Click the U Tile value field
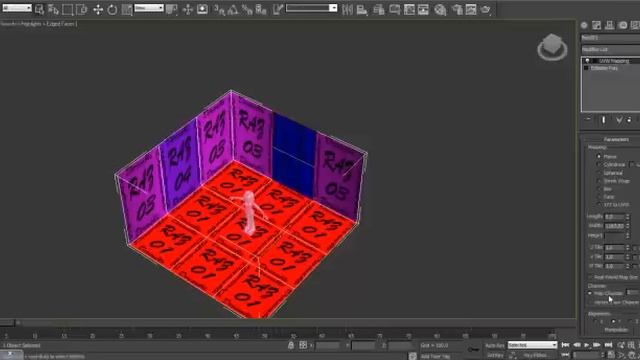The height and width of the screenshot is (360, 640). pyautogui.click(x=614, y=248)
